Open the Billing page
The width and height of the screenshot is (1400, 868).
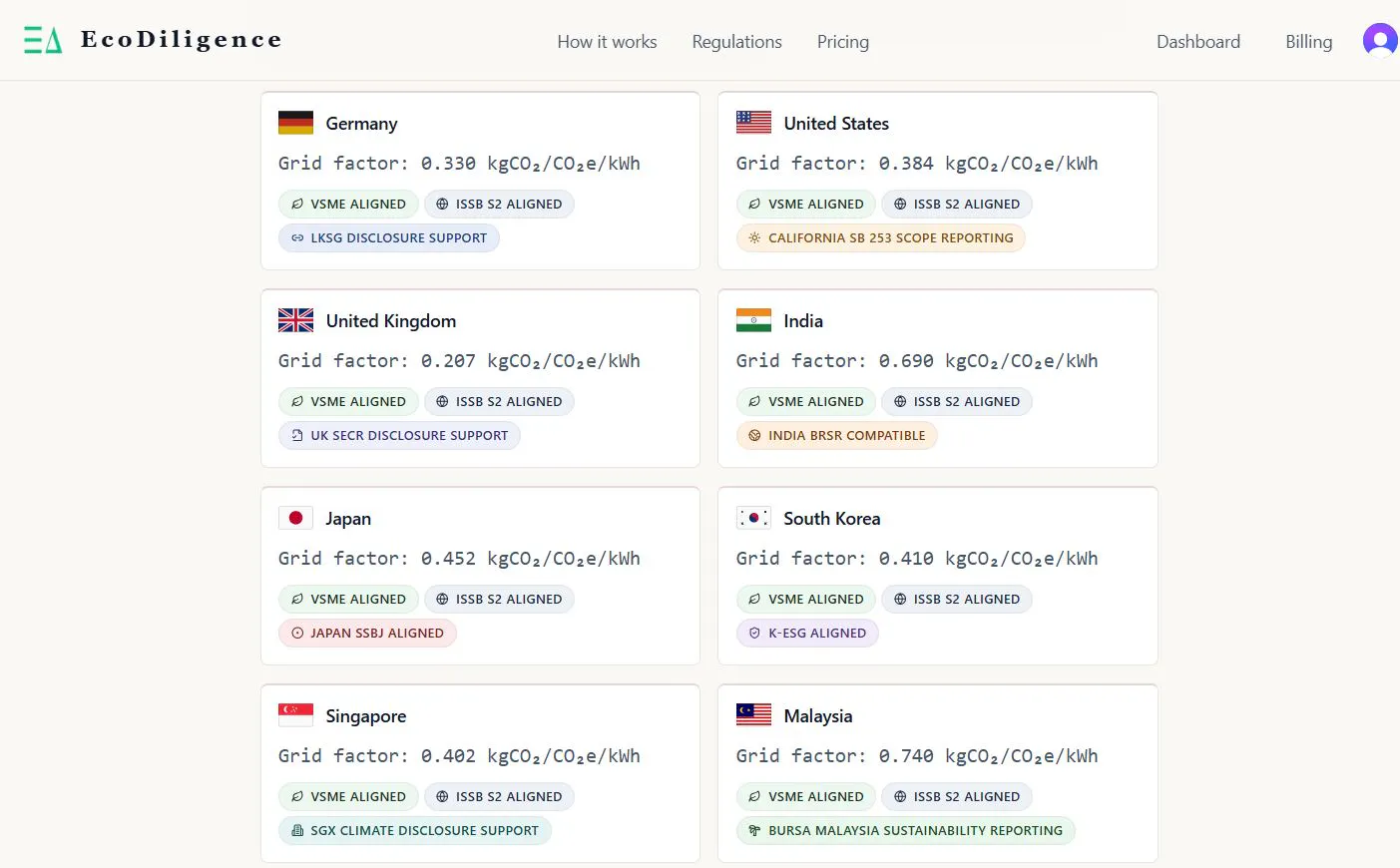pyautogui.click(x=1309, y=42)
